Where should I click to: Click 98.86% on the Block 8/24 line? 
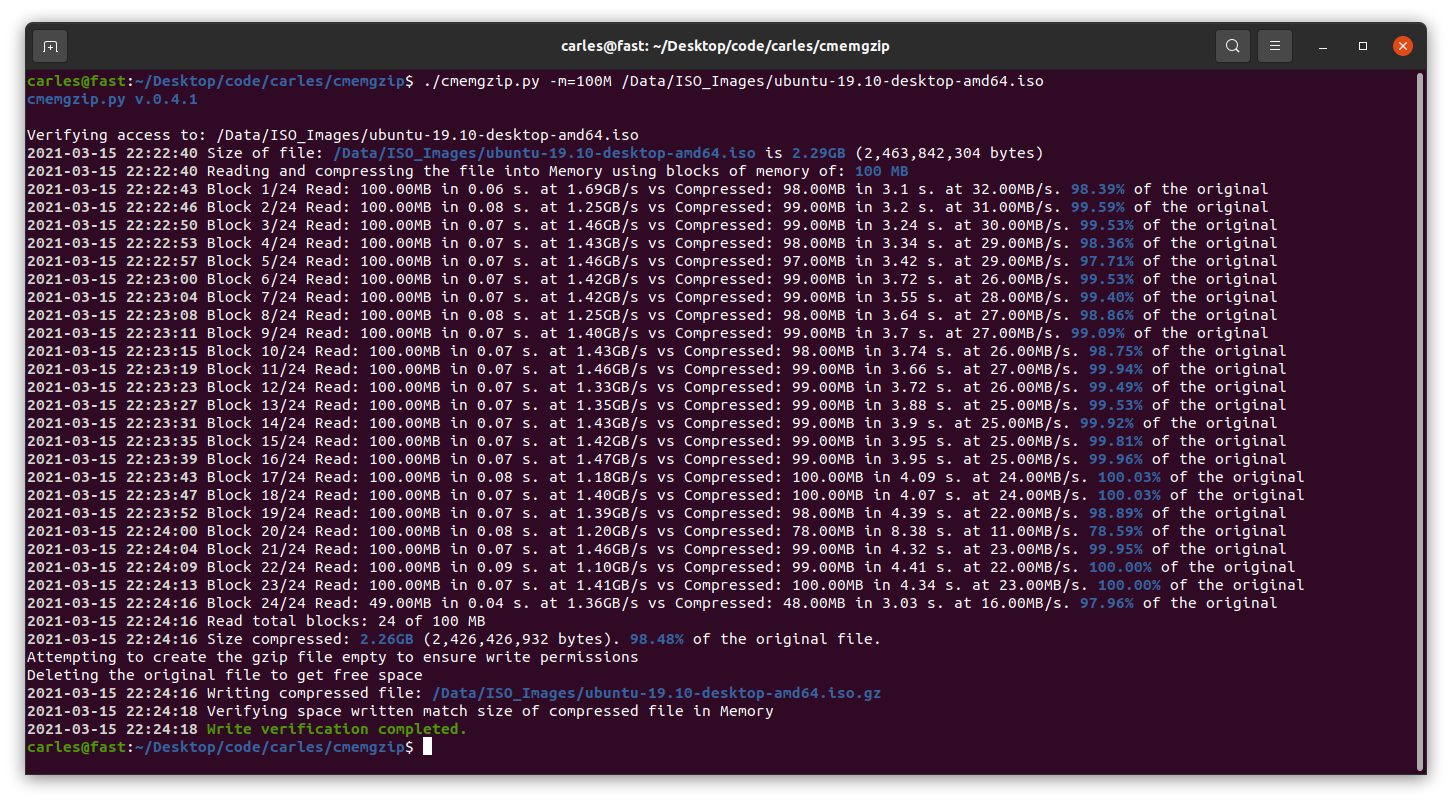(1106, 315)
